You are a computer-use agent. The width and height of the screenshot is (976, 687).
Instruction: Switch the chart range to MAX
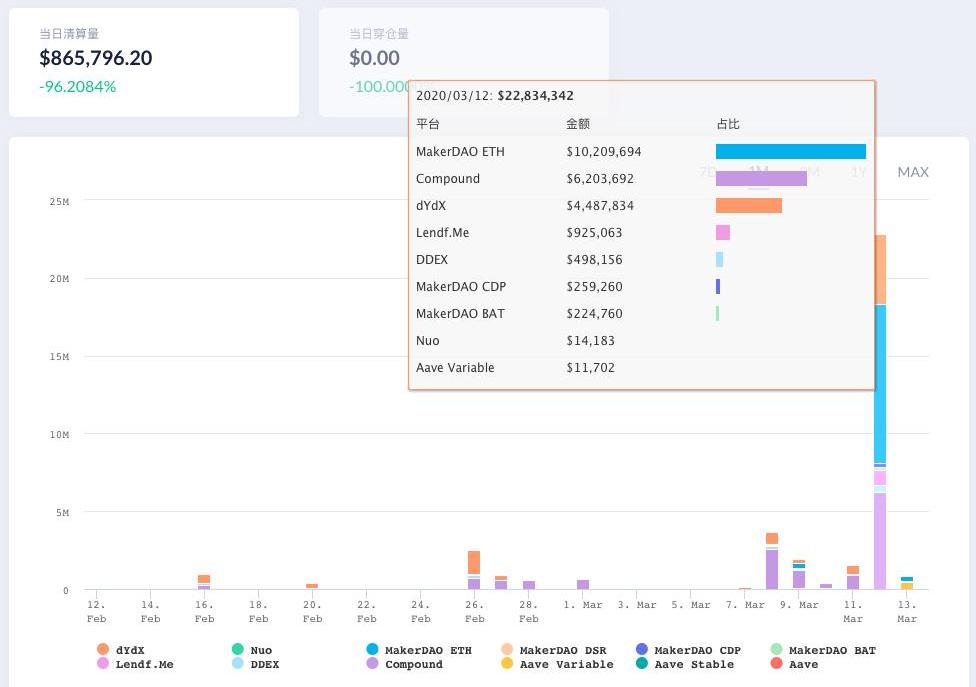(x=913, y=172)
